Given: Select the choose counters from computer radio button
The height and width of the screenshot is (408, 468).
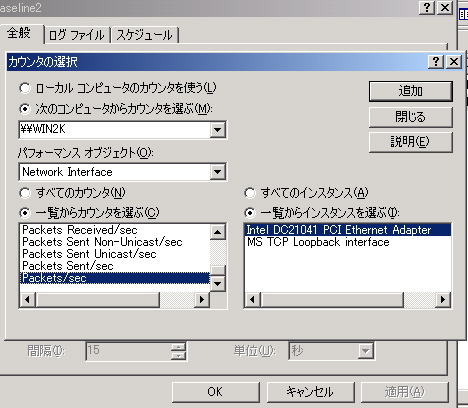Looking at the screenshot, I should [25, 109].
